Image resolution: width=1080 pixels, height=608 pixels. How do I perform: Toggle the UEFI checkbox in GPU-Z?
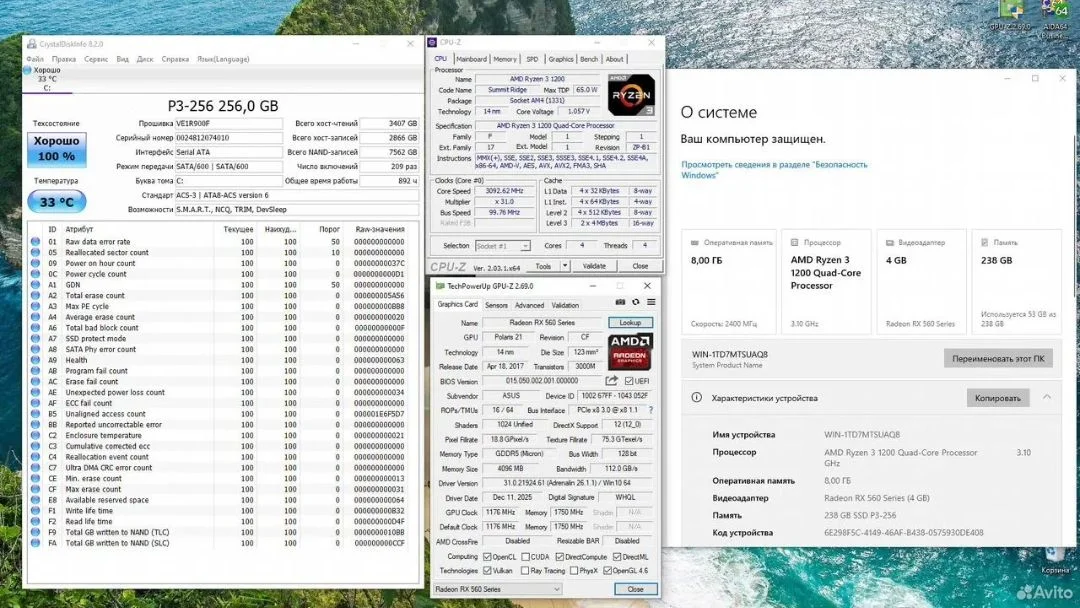(x=629, y=381)
